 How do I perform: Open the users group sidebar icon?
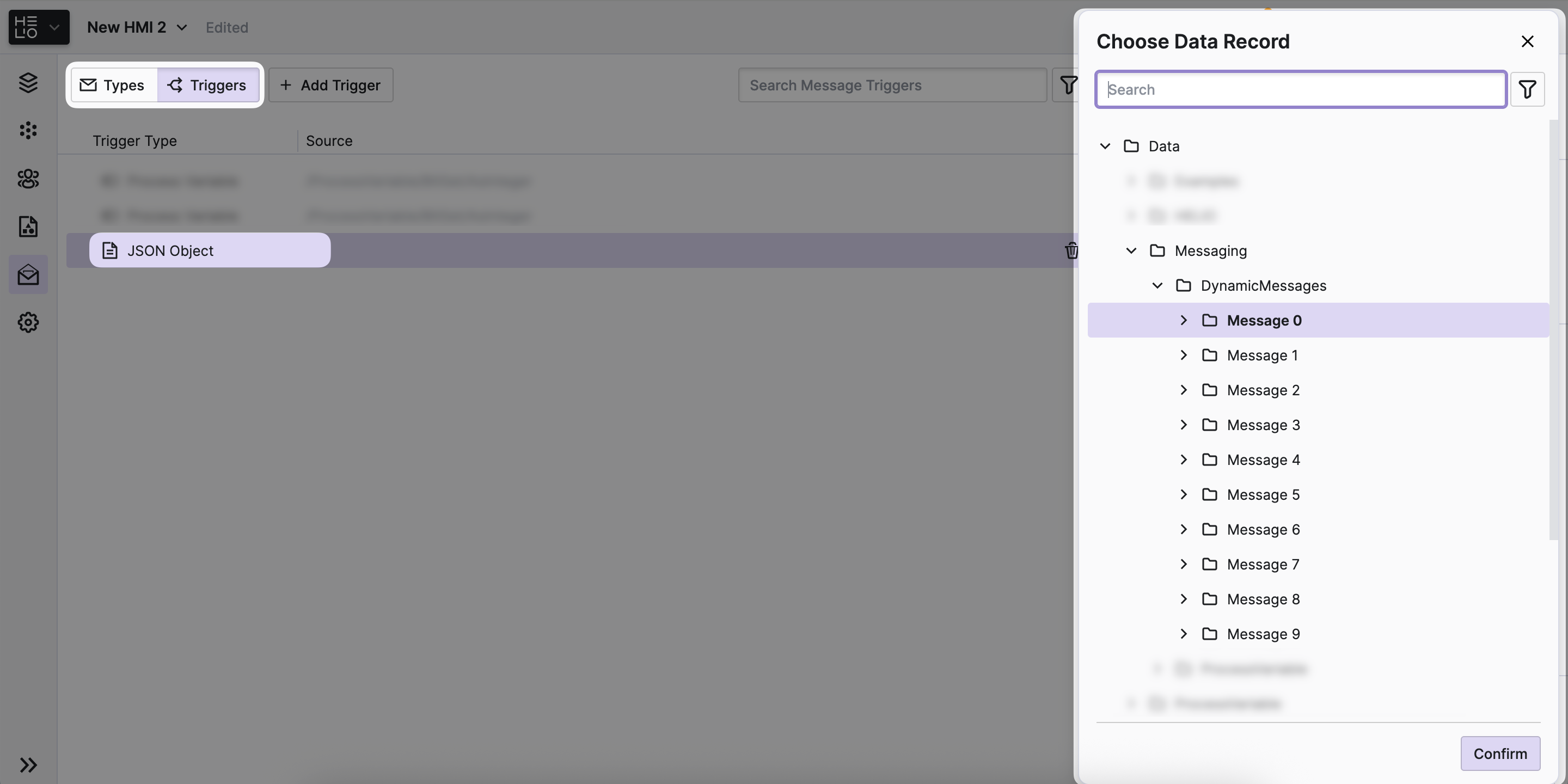[x=28, y=179]
